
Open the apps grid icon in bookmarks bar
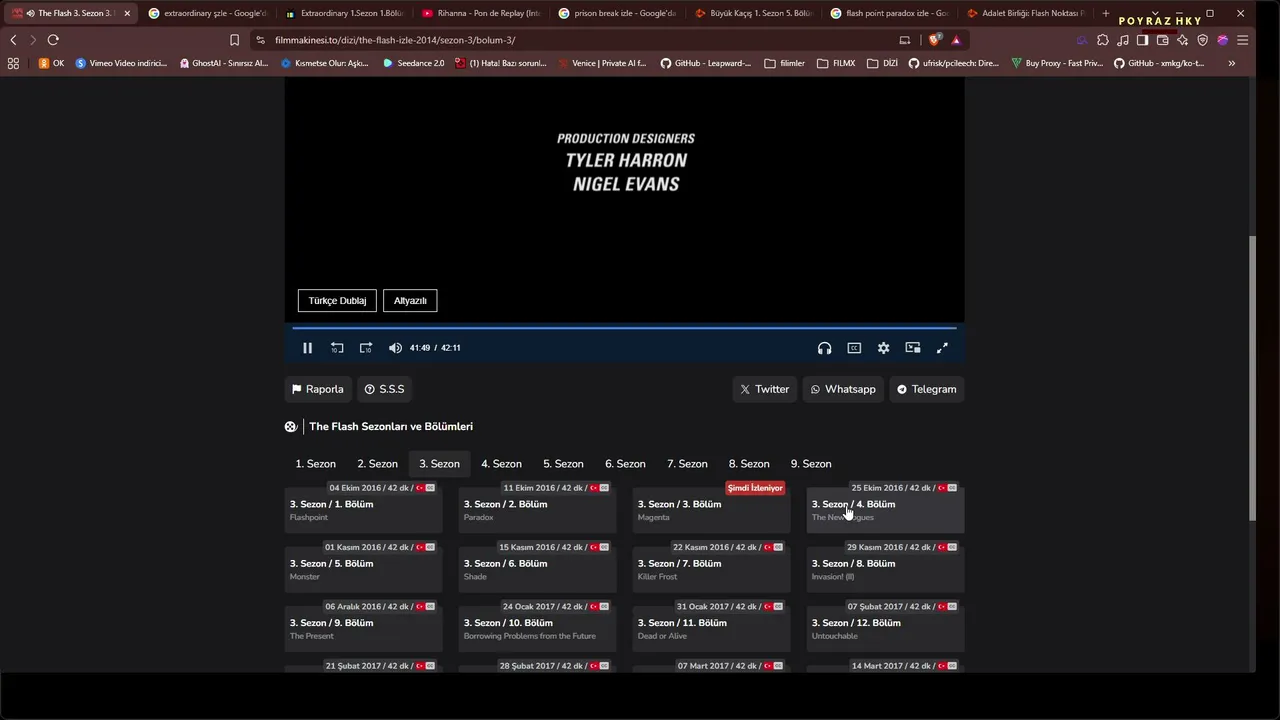click(x=13, y=63)
